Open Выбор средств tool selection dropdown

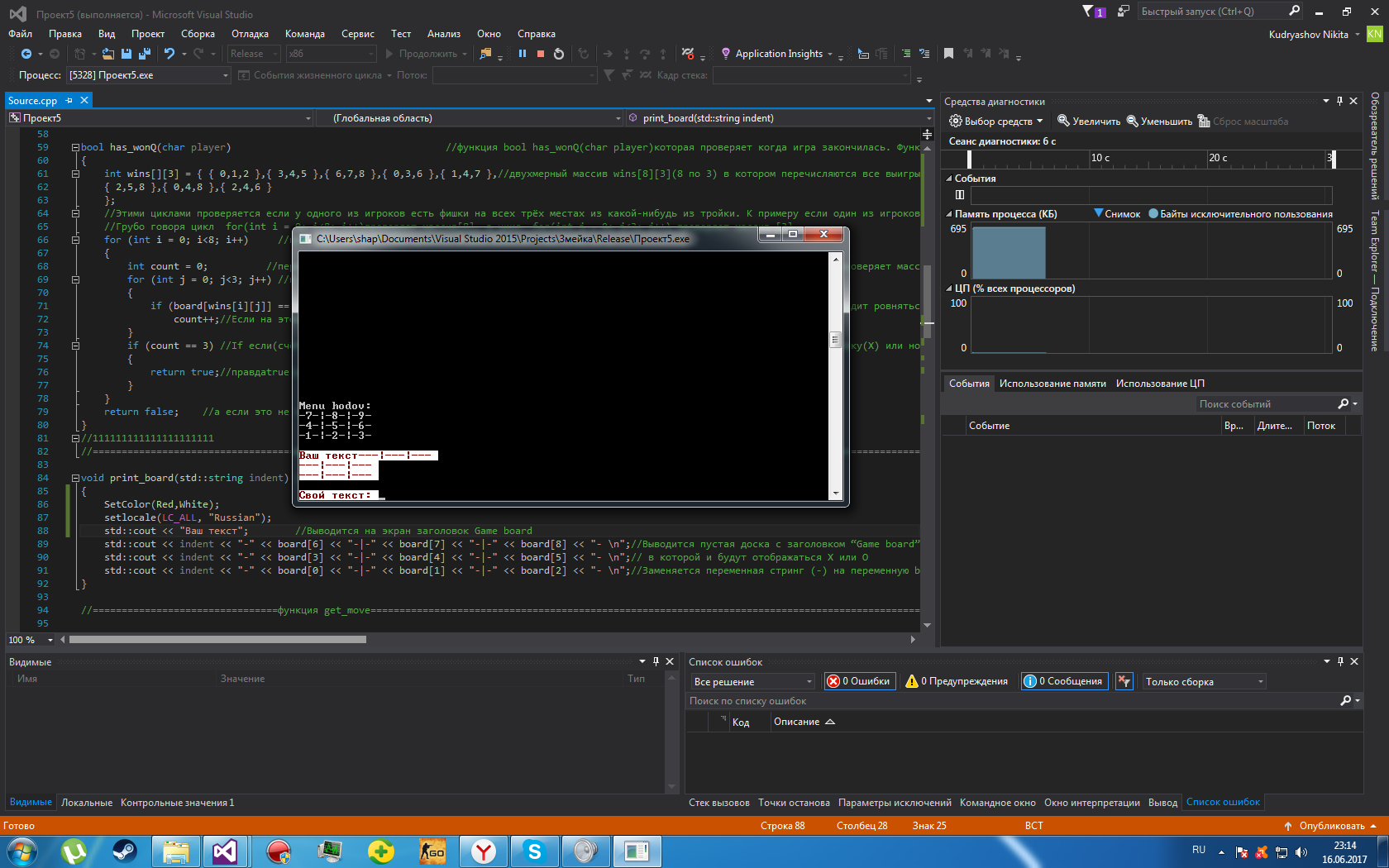click(x=995, y=122)
